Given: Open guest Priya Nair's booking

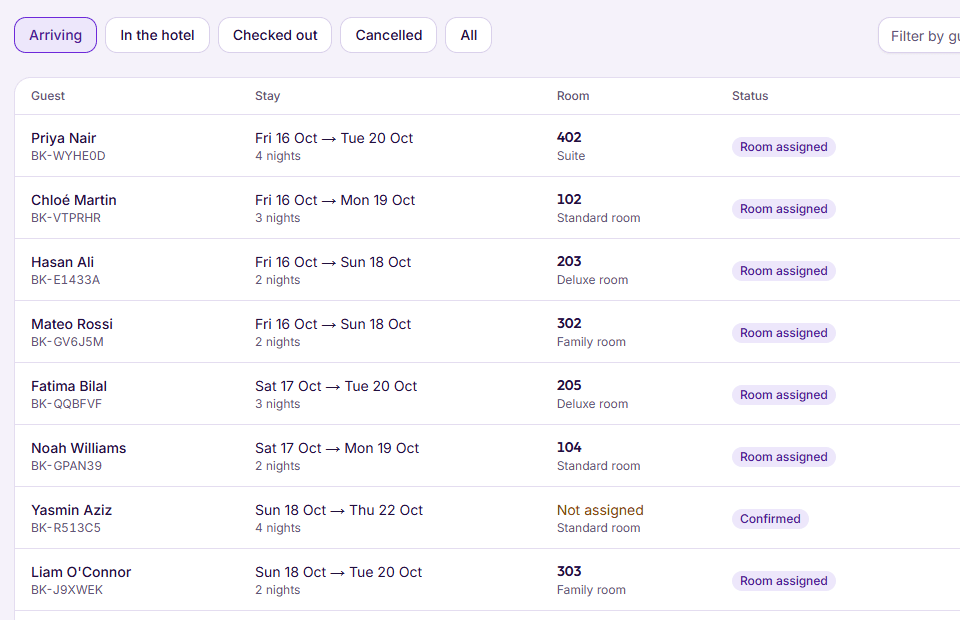Looking at the screenshot, I should 64,138.
